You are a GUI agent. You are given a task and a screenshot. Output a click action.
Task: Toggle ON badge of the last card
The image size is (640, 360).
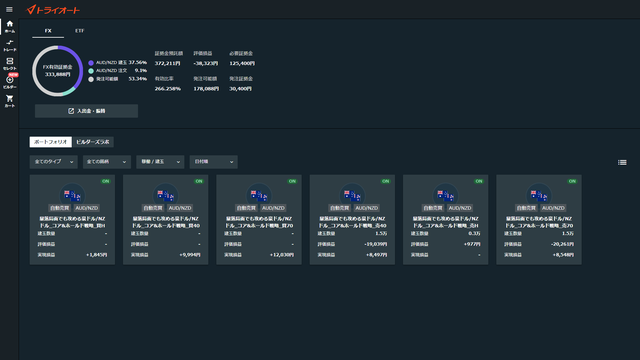[x=572, y=181]
